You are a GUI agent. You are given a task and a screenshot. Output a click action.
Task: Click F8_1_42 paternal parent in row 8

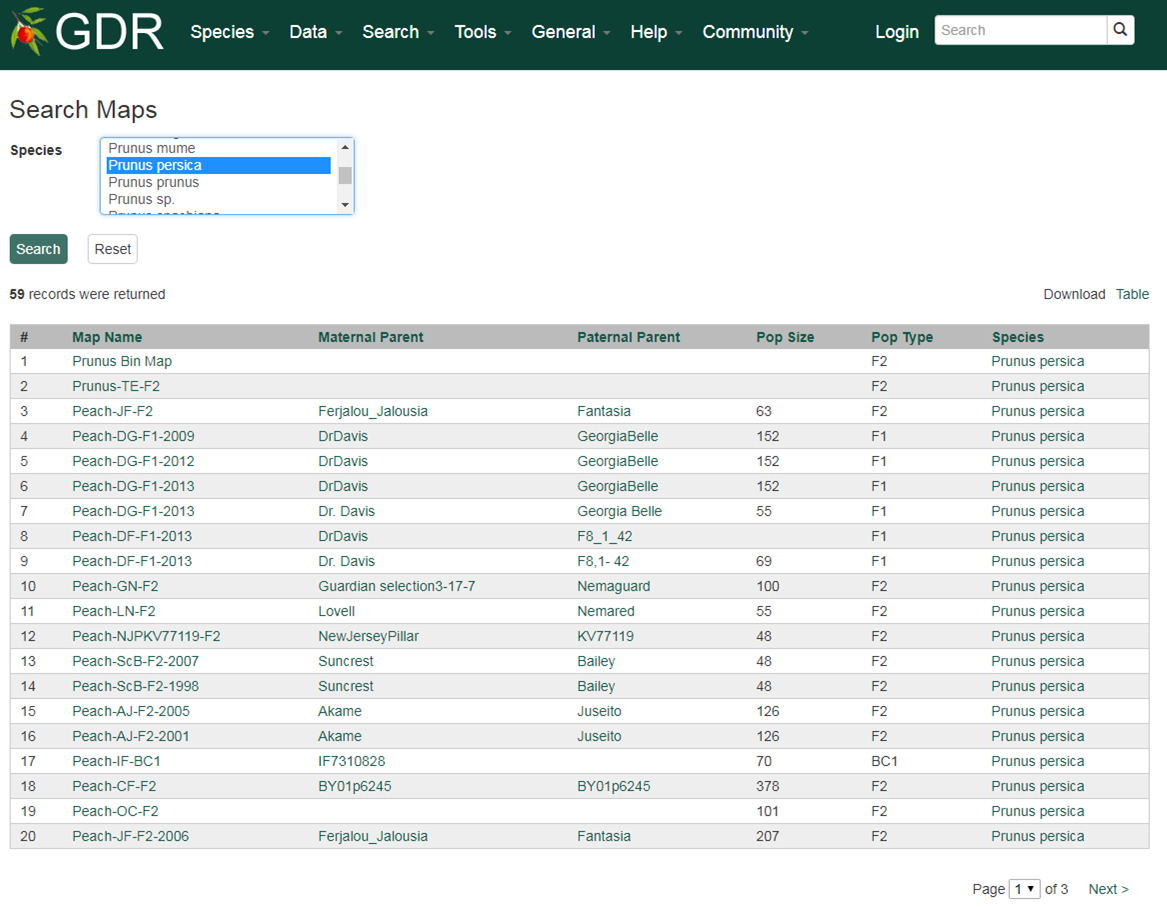604,536
